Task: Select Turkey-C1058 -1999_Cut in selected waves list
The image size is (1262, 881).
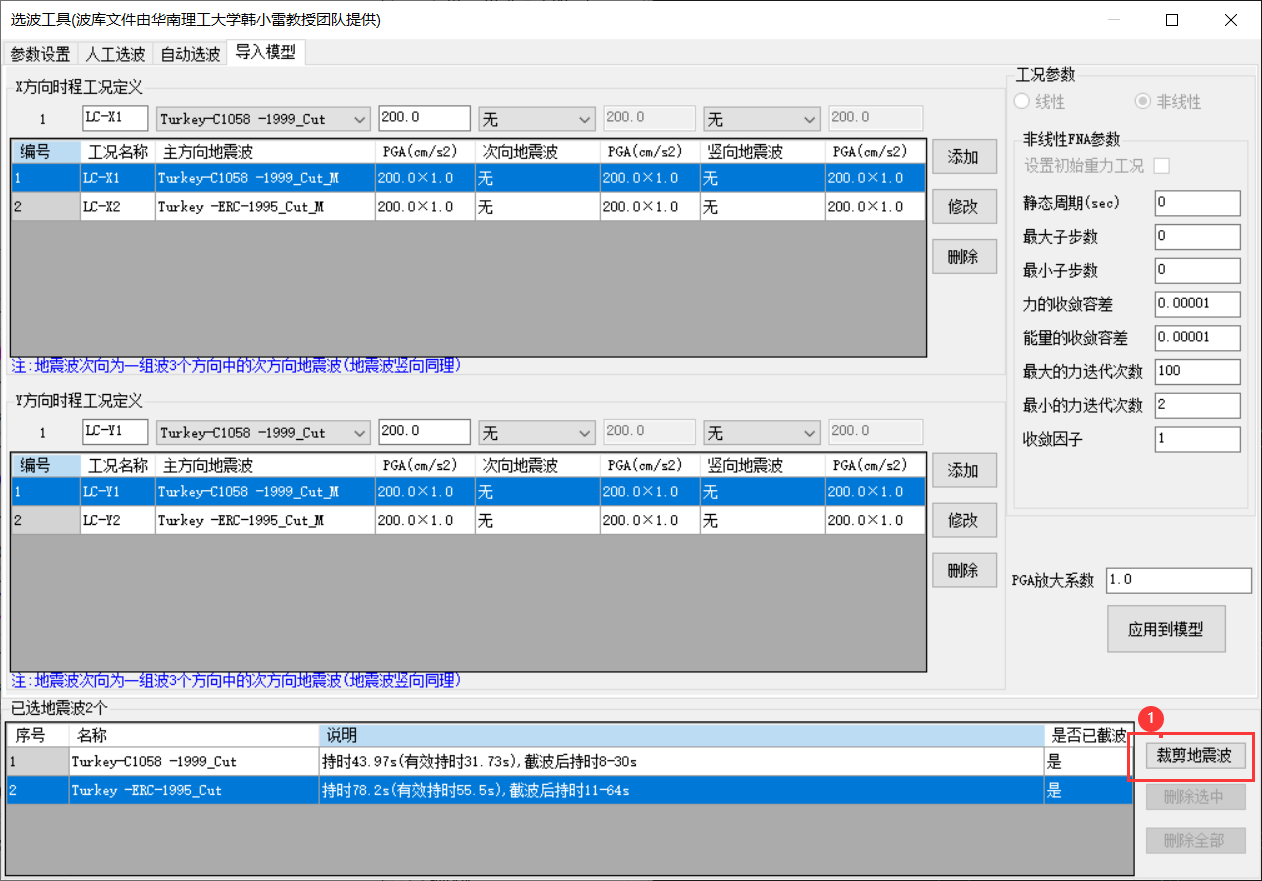Action: click(154, 762)
